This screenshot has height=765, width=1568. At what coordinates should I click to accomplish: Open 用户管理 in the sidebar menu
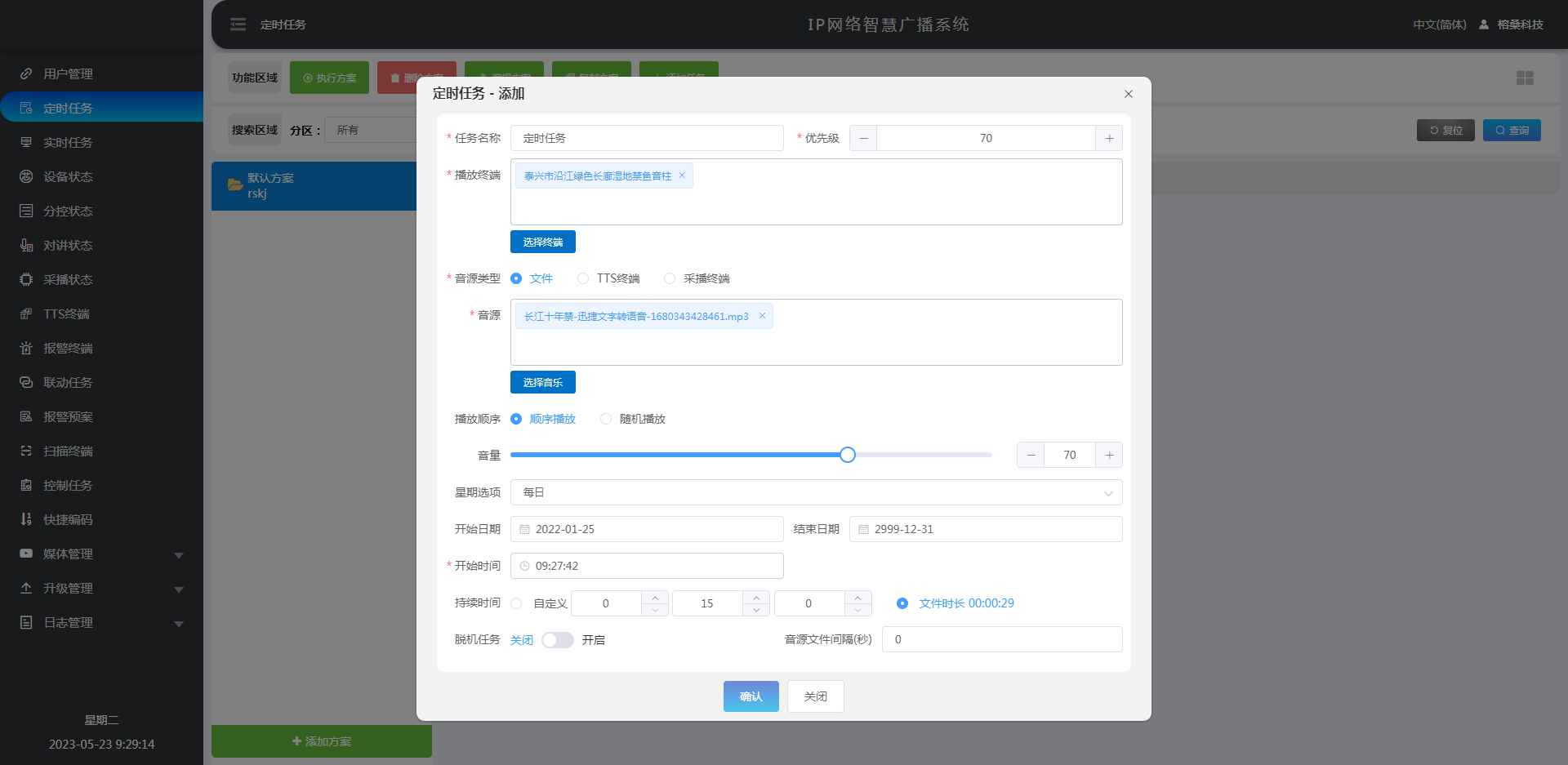point(101,73)
